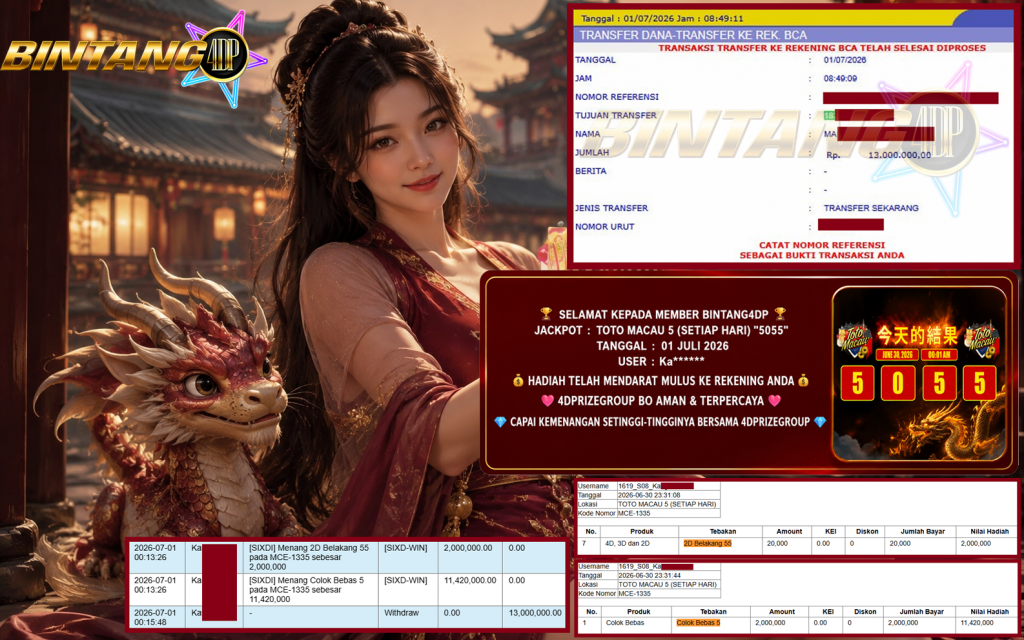Click the red TRANSAKSI TRANSFER KE REKENING BCA notice

822,48
